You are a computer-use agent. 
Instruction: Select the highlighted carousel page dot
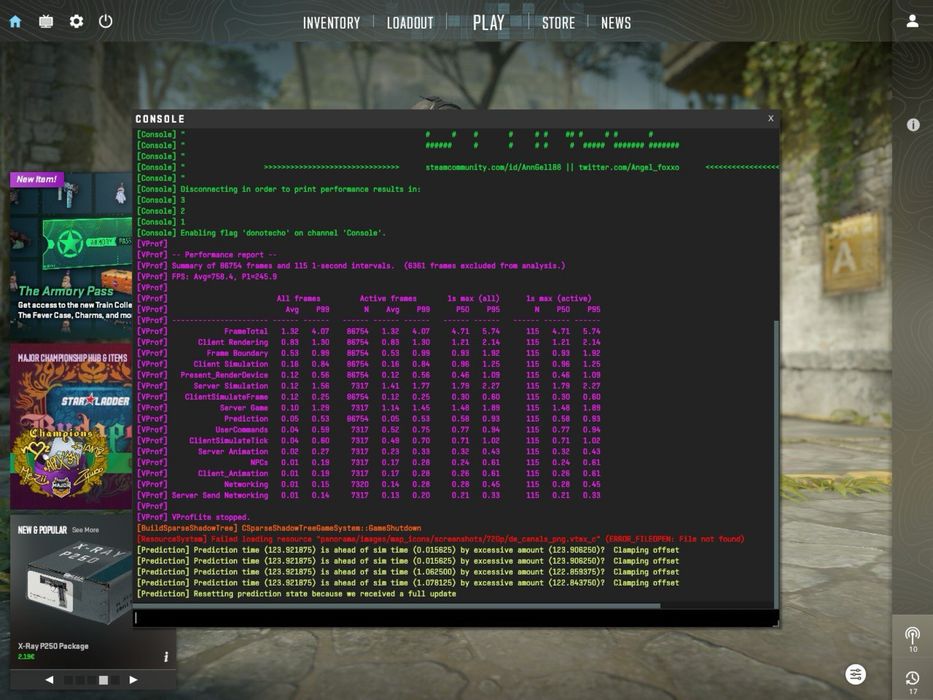[x=104, y=680]
